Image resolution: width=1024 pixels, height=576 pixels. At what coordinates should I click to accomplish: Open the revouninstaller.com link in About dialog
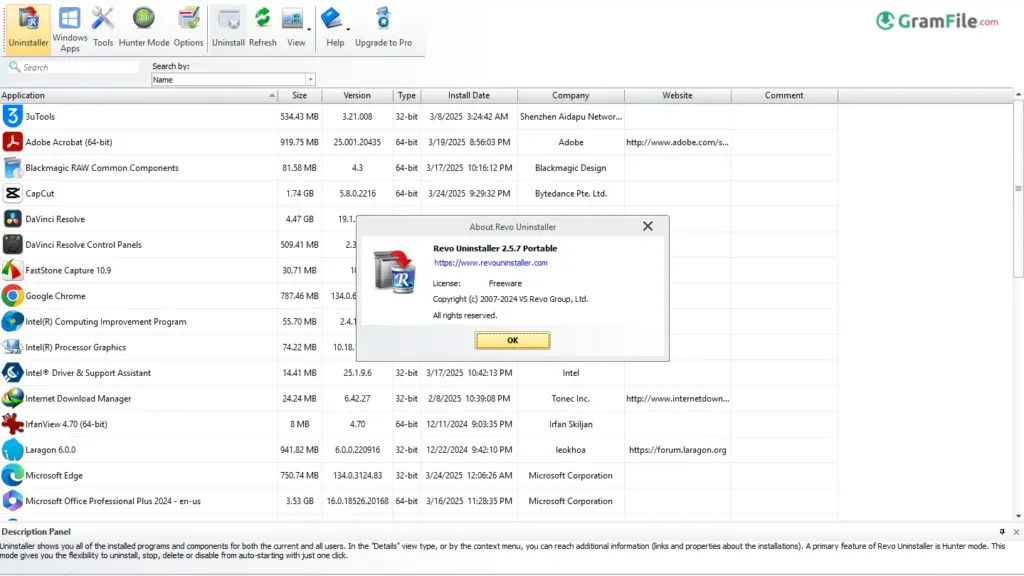point(490,263)
